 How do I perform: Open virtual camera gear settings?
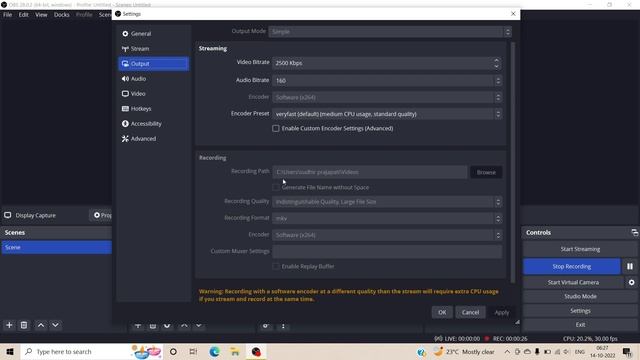tap(631, 282)
